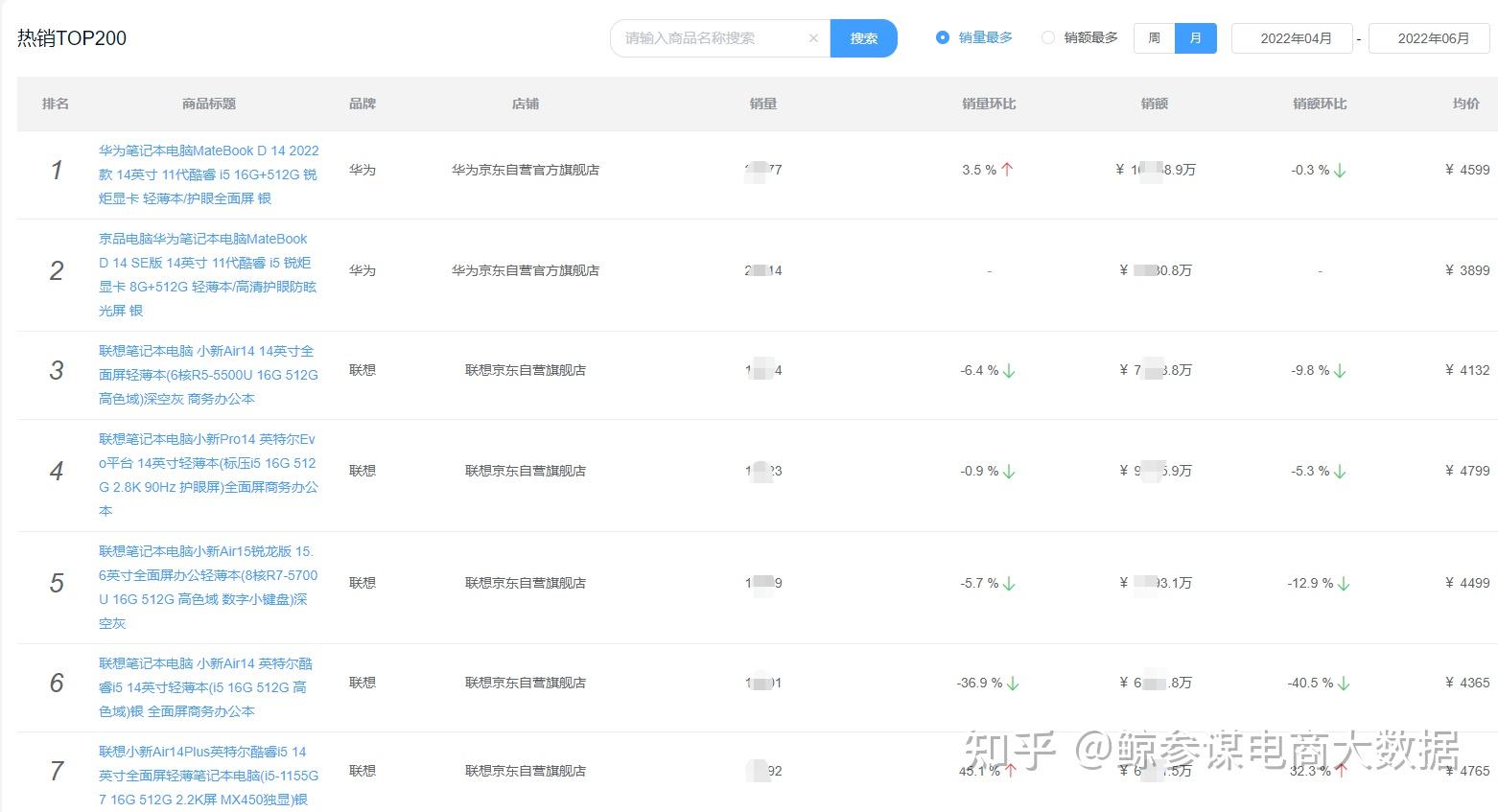Open the start date picker 2022年04月
Image resolution: width=1498 pixels, height=812 pixels.
(1291, 38)
